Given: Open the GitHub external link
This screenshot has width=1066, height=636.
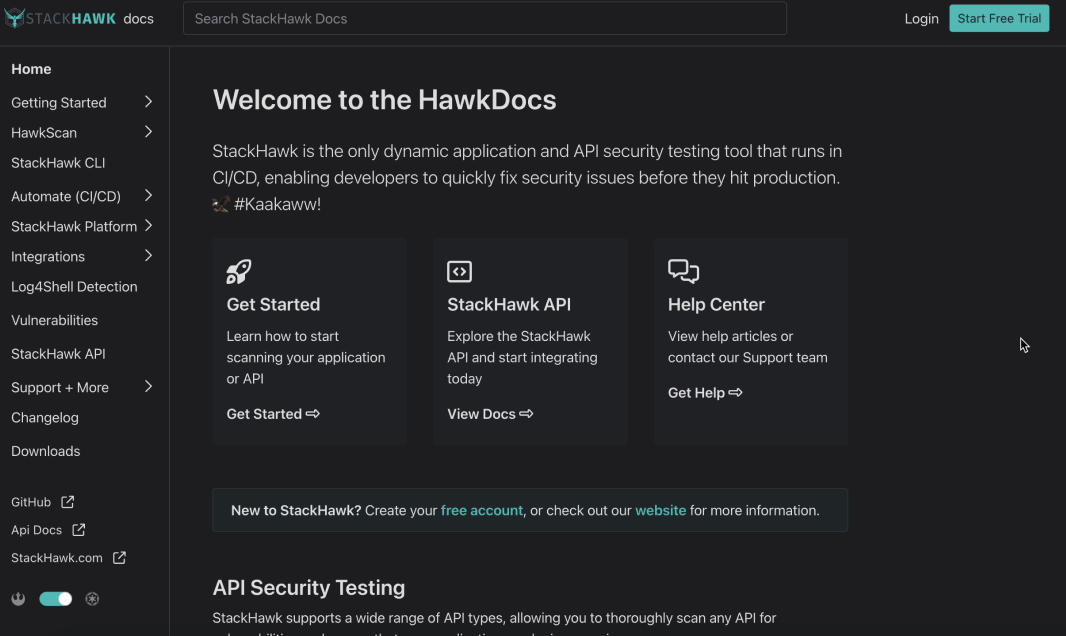Looking at the screenshot, I should click(x=31, y=502).
